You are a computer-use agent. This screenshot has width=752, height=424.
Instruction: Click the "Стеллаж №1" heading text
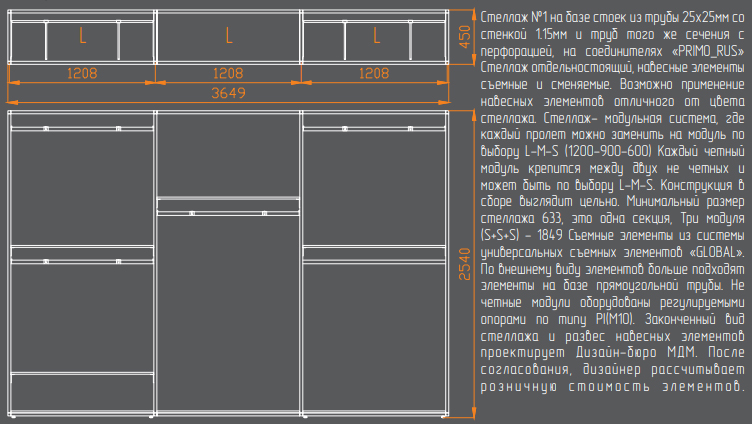click(x=514, y=17)
